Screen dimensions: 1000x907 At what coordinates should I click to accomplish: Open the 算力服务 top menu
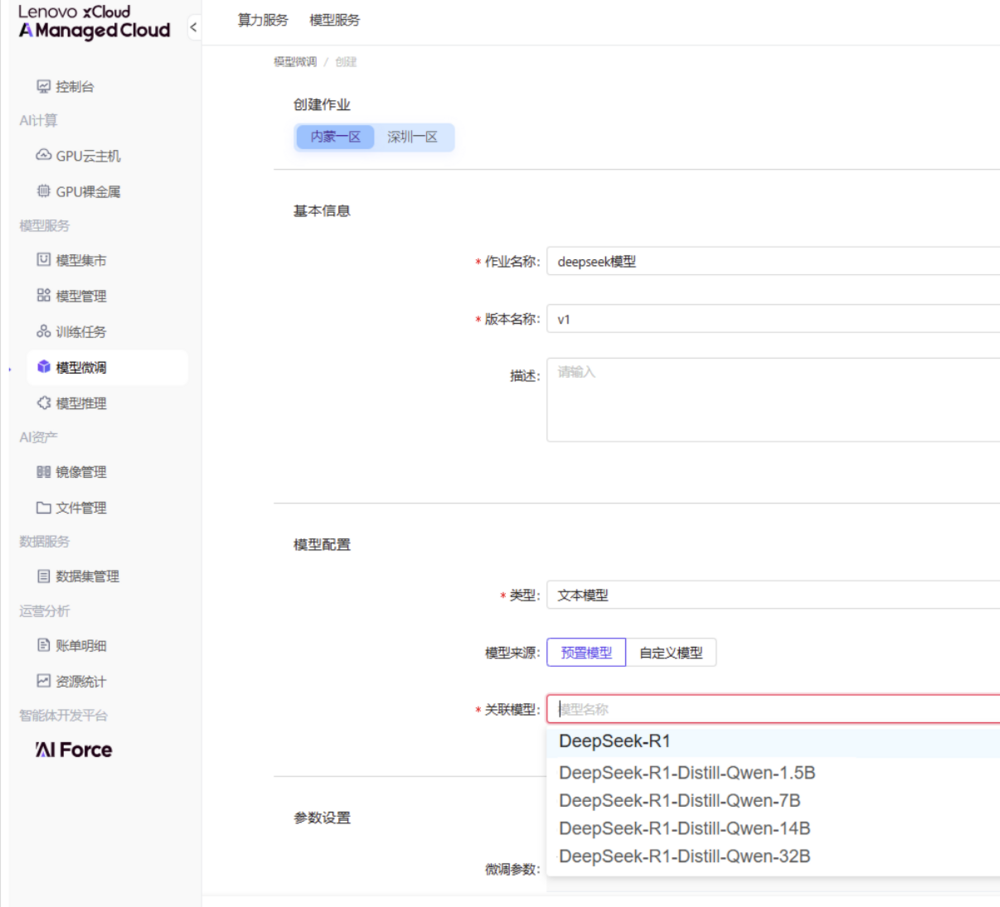(263, 20)
